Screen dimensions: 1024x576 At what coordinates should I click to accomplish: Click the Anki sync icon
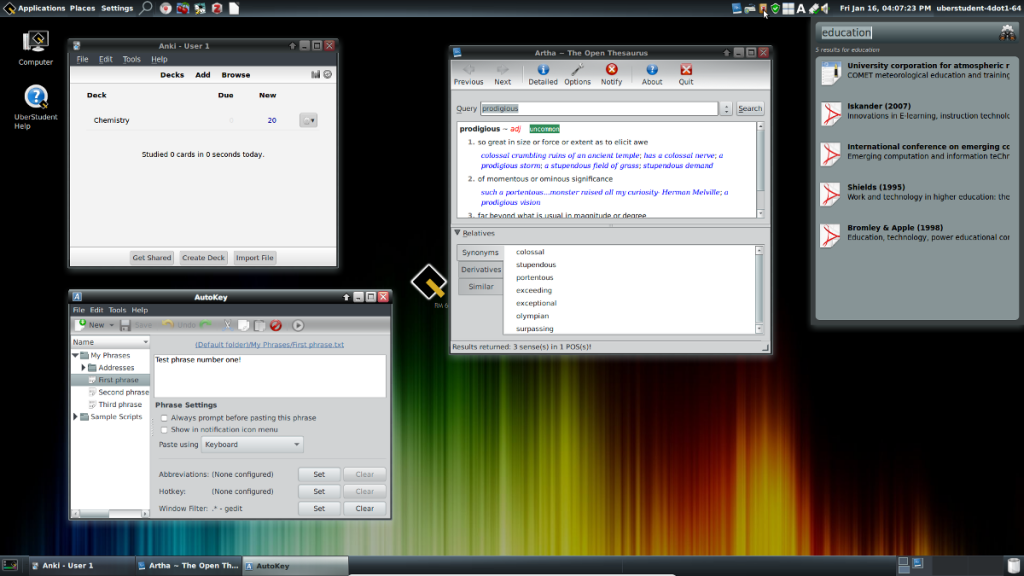(x=328, y=74)
